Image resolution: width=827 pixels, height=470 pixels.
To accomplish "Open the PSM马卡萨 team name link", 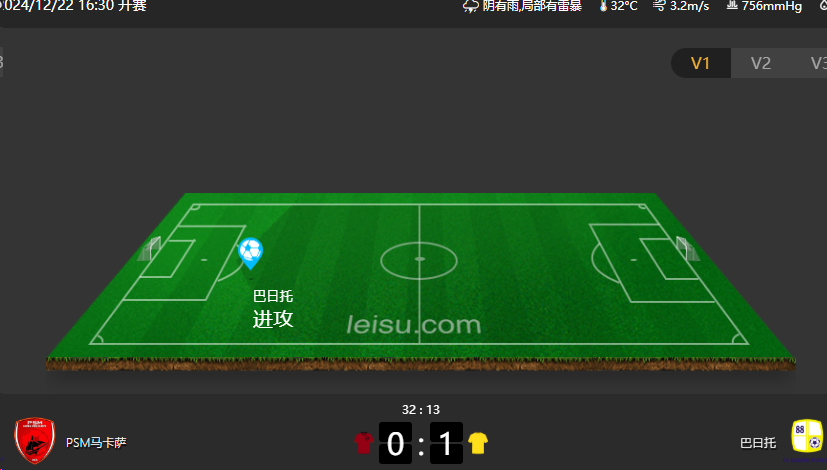I will click(x=96, y=443).
